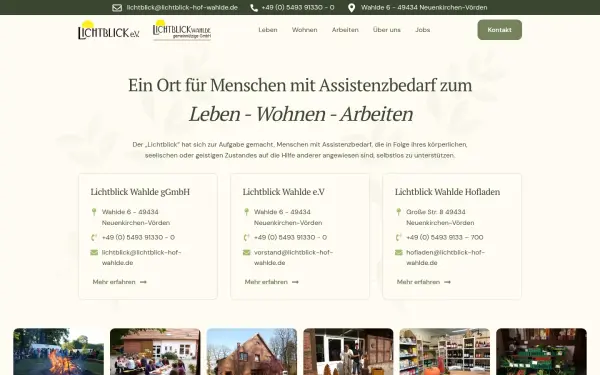600x375 pixels.
Task: Click lichtblick@lichtblick-hof-wahlde.de in top bar
Action: [182, 8]
